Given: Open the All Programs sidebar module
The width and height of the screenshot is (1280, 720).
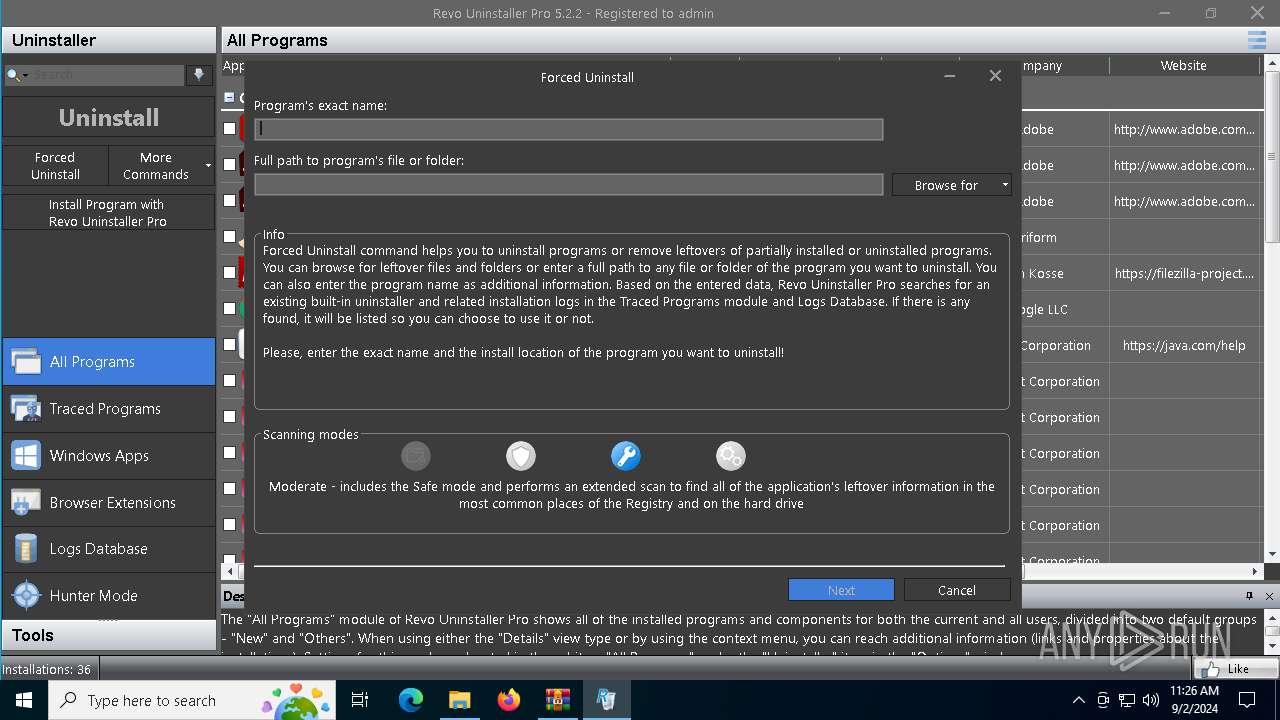Looking at the screenshot, I should point(108,362).
